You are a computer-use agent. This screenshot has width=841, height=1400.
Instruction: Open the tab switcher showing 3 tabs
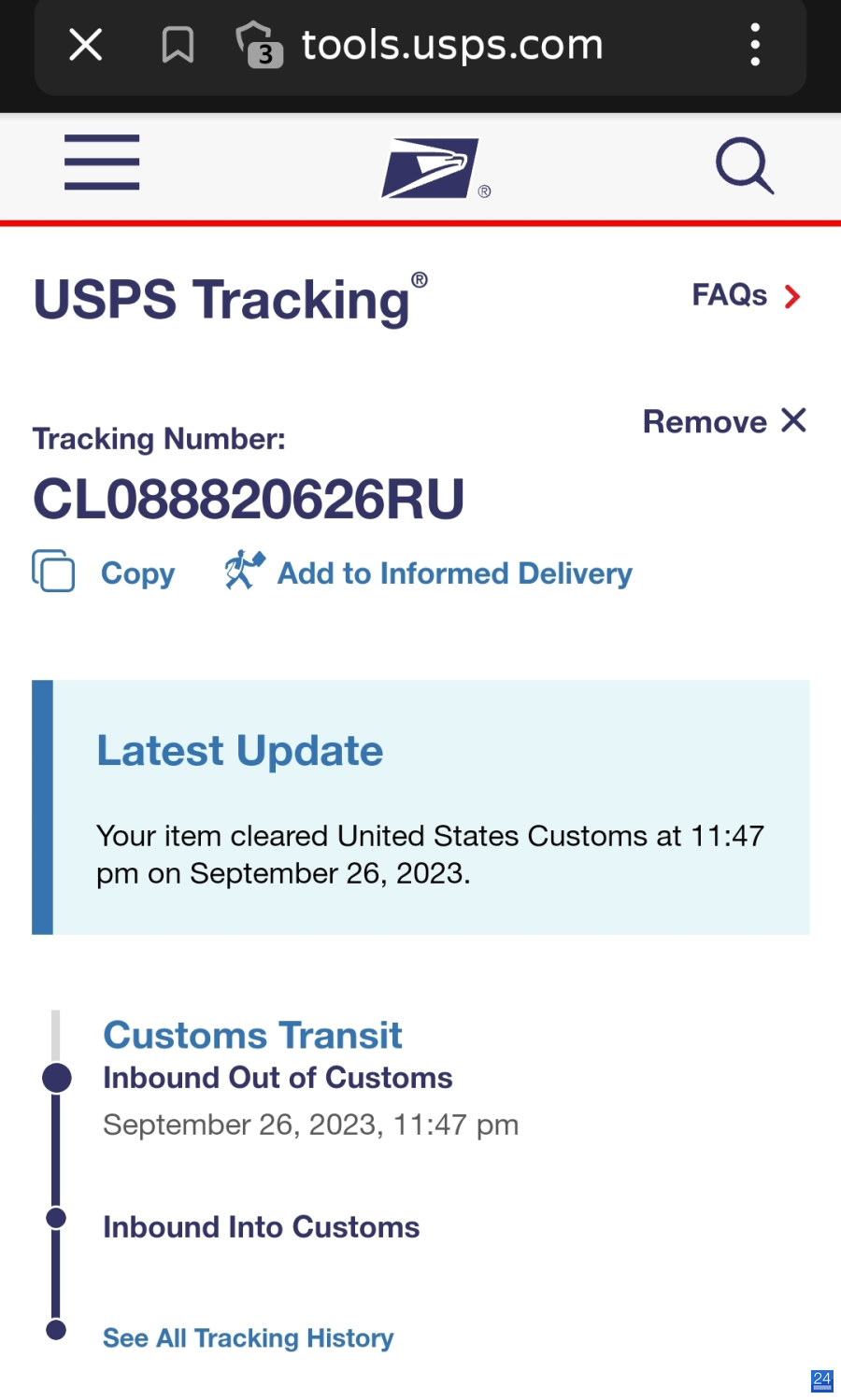tap(260, 45)
